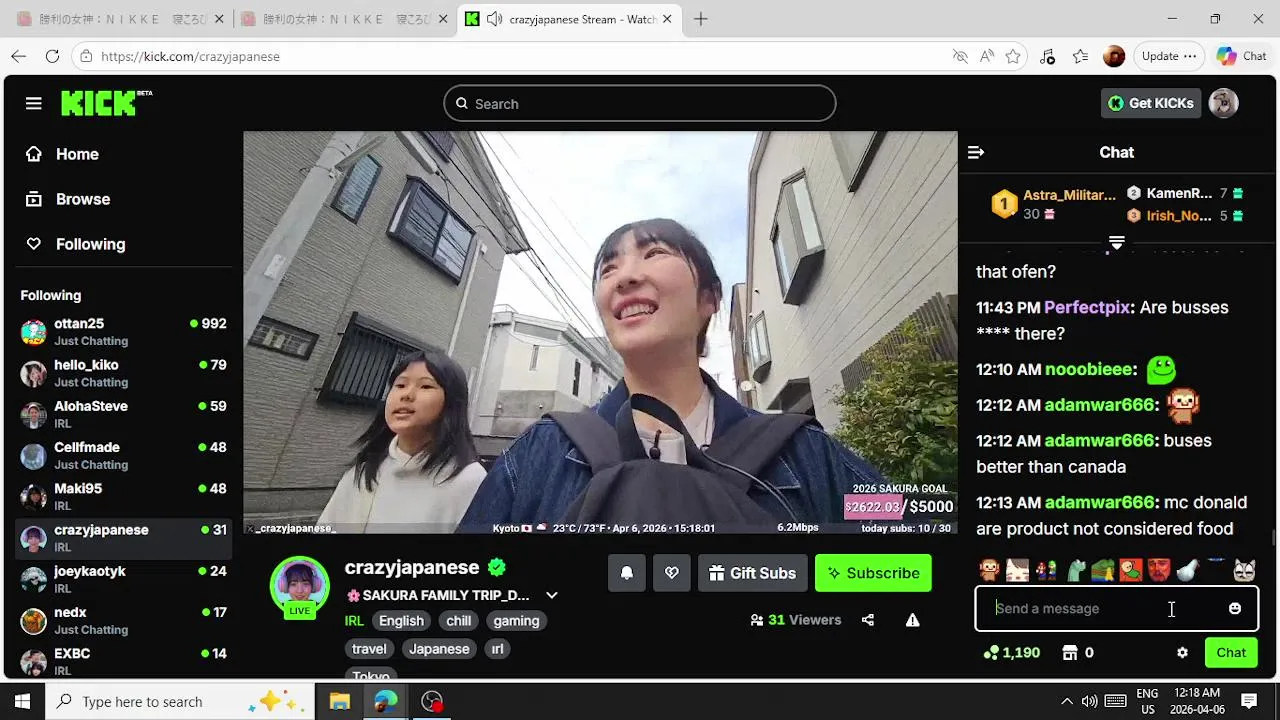Open File Explorer from taskbar
Image resolution: width=1280 pixels, height=720 pixels.
(339, 701)
